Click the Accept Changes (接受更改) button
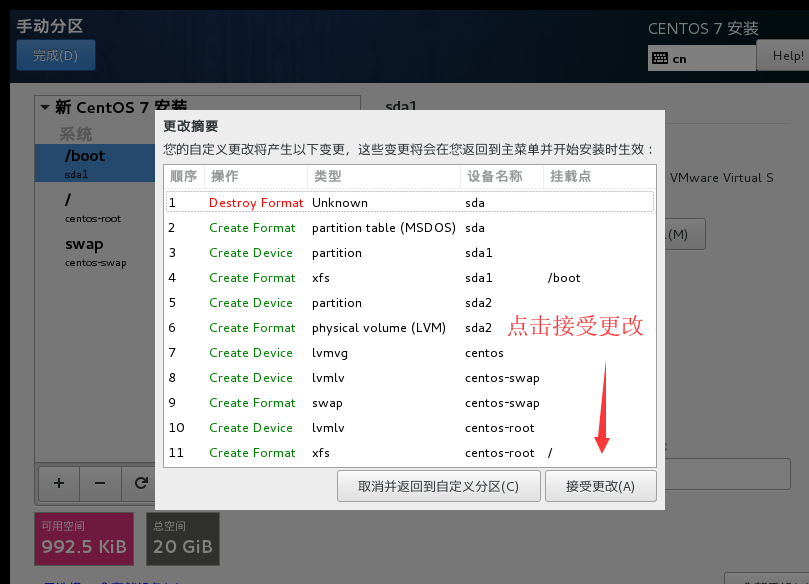The height and width of the screenshot is (584, 809). click(x=601, y=486)
